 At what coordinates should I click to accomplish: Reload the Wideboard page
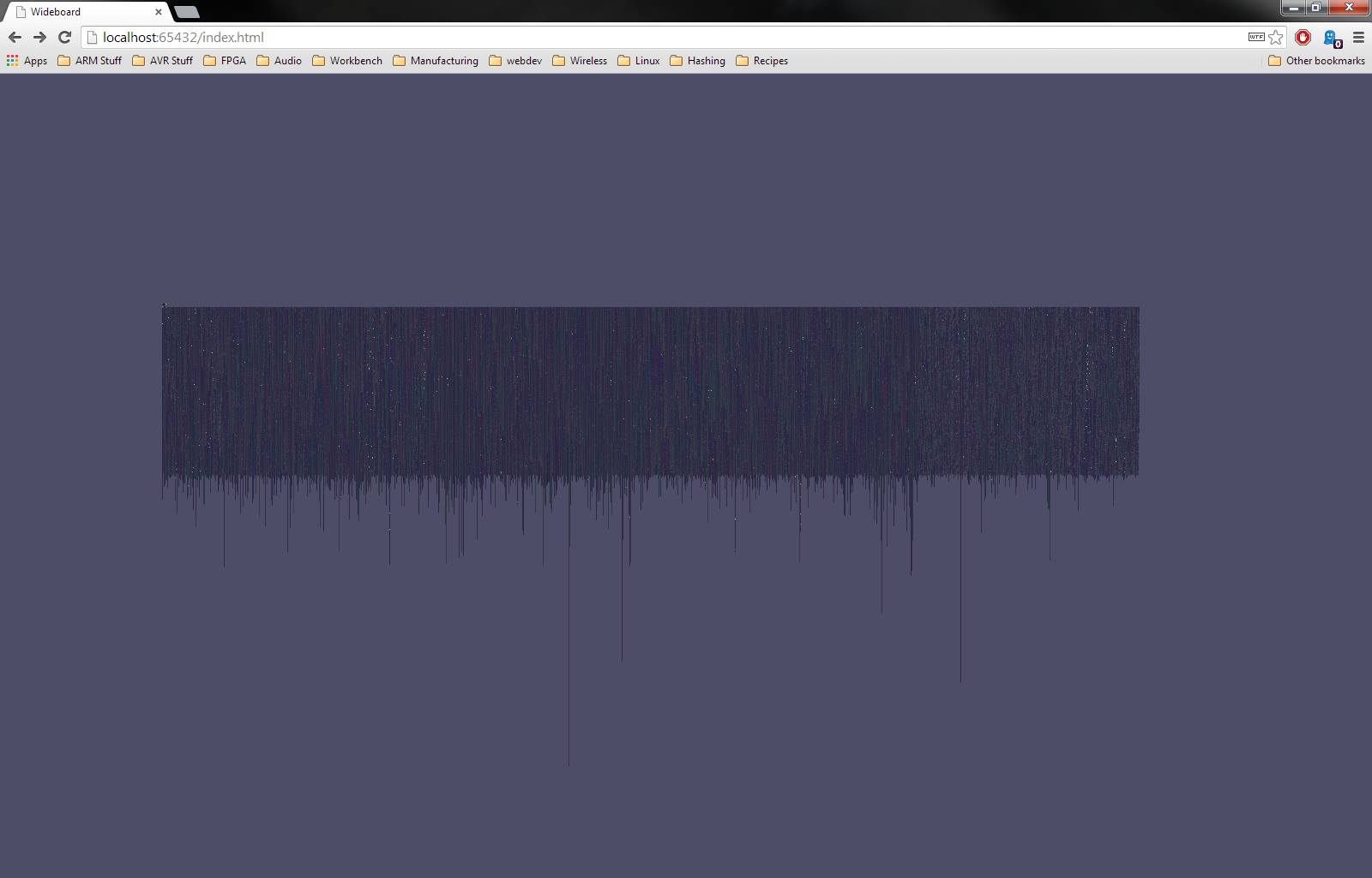click(64, 37)
